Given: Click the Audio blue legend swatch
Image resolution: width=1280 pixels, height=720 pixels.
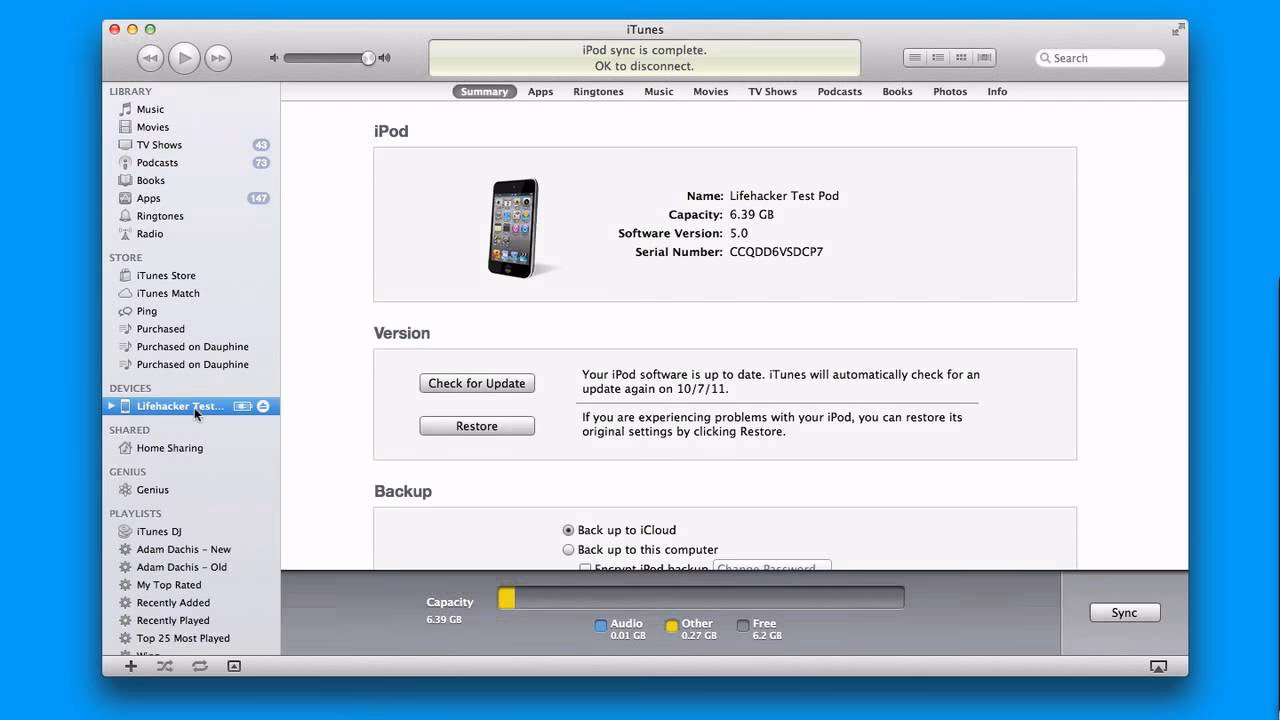Looking at the screenshot, I should tap(601, 626).
